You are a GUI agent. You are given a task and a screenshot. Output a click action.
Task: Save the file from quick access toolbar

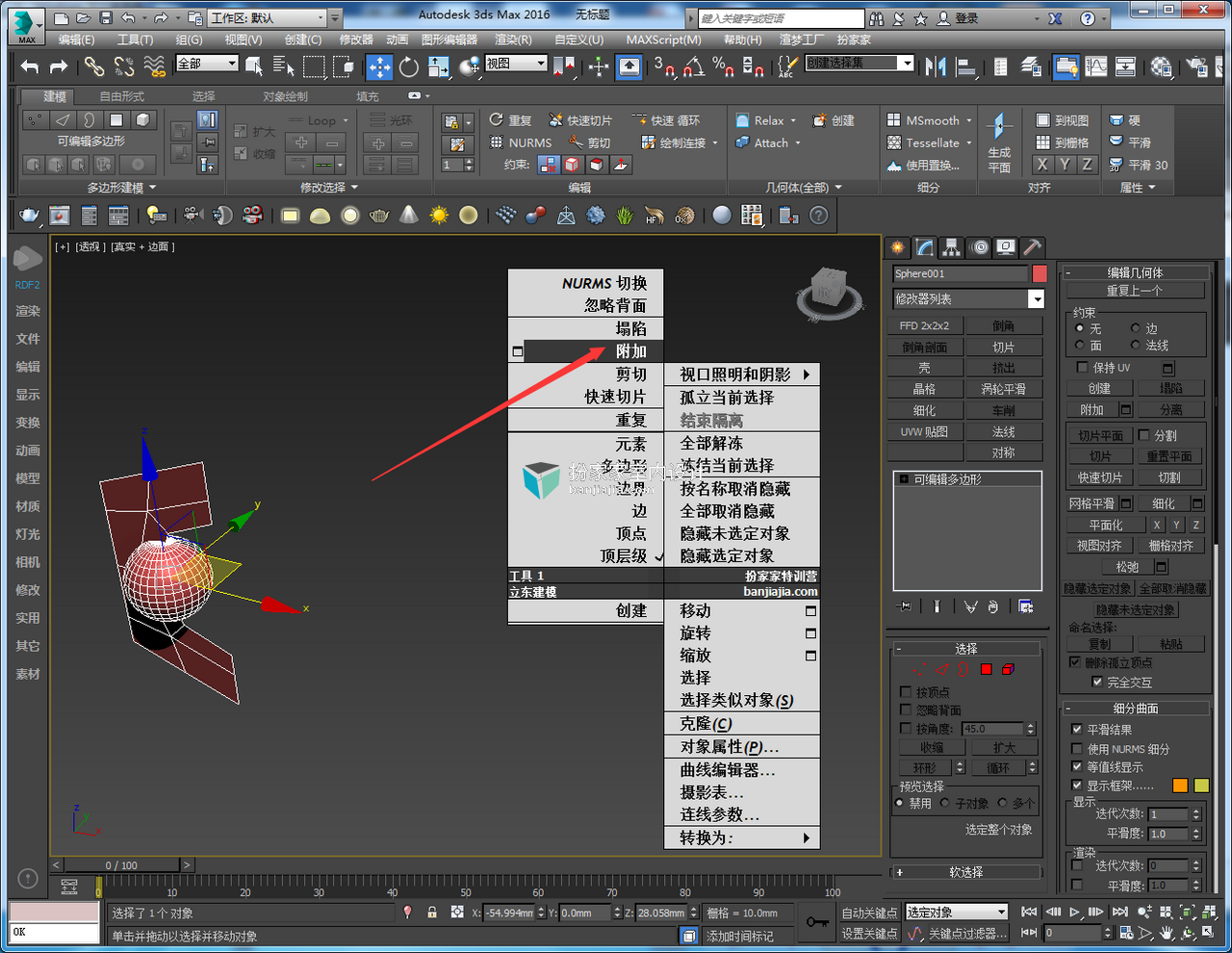(x=107, y=17)
